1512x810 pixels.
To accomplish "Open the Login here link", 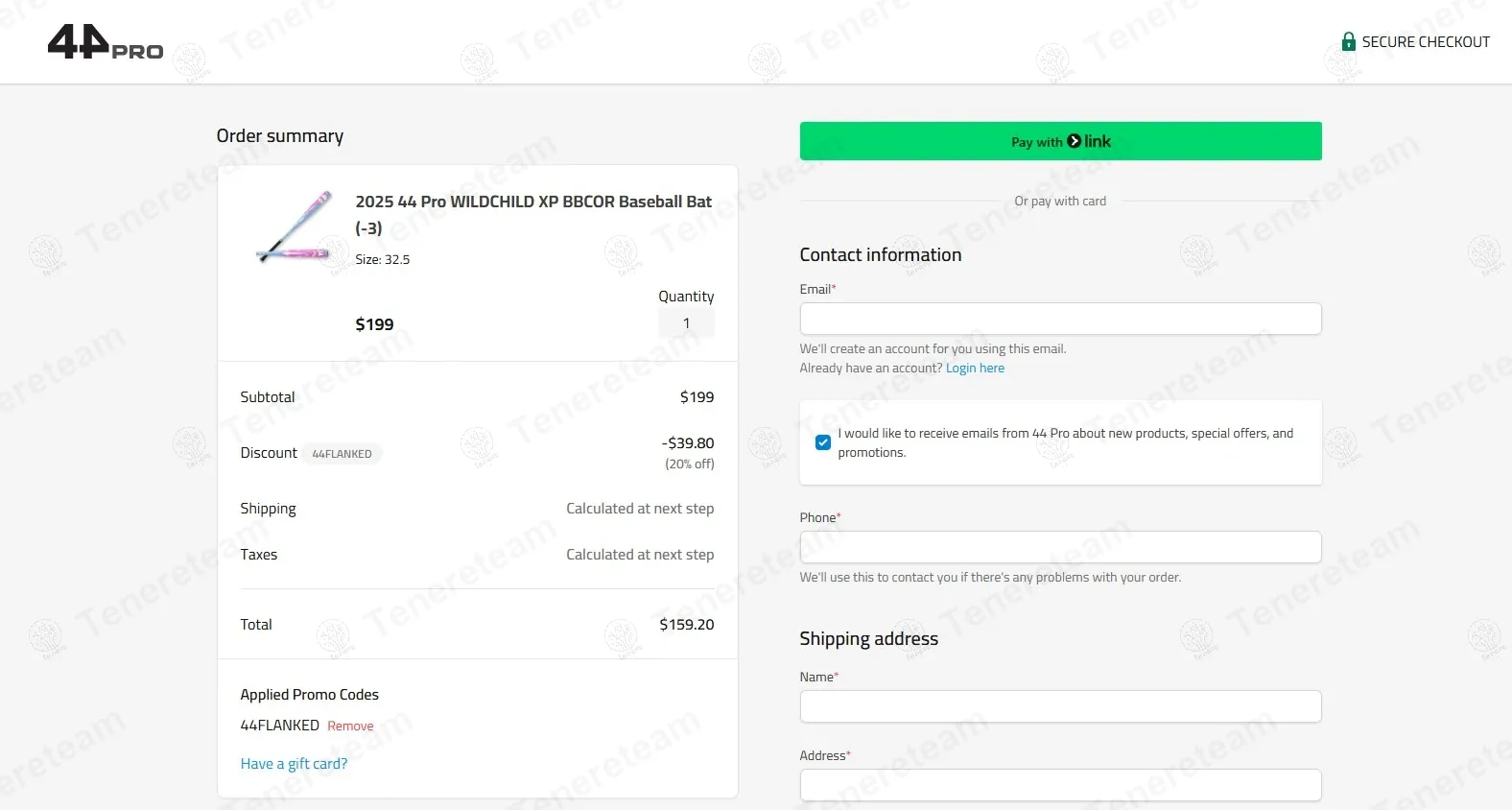I will pyautogui.click(x=975, y=369).
